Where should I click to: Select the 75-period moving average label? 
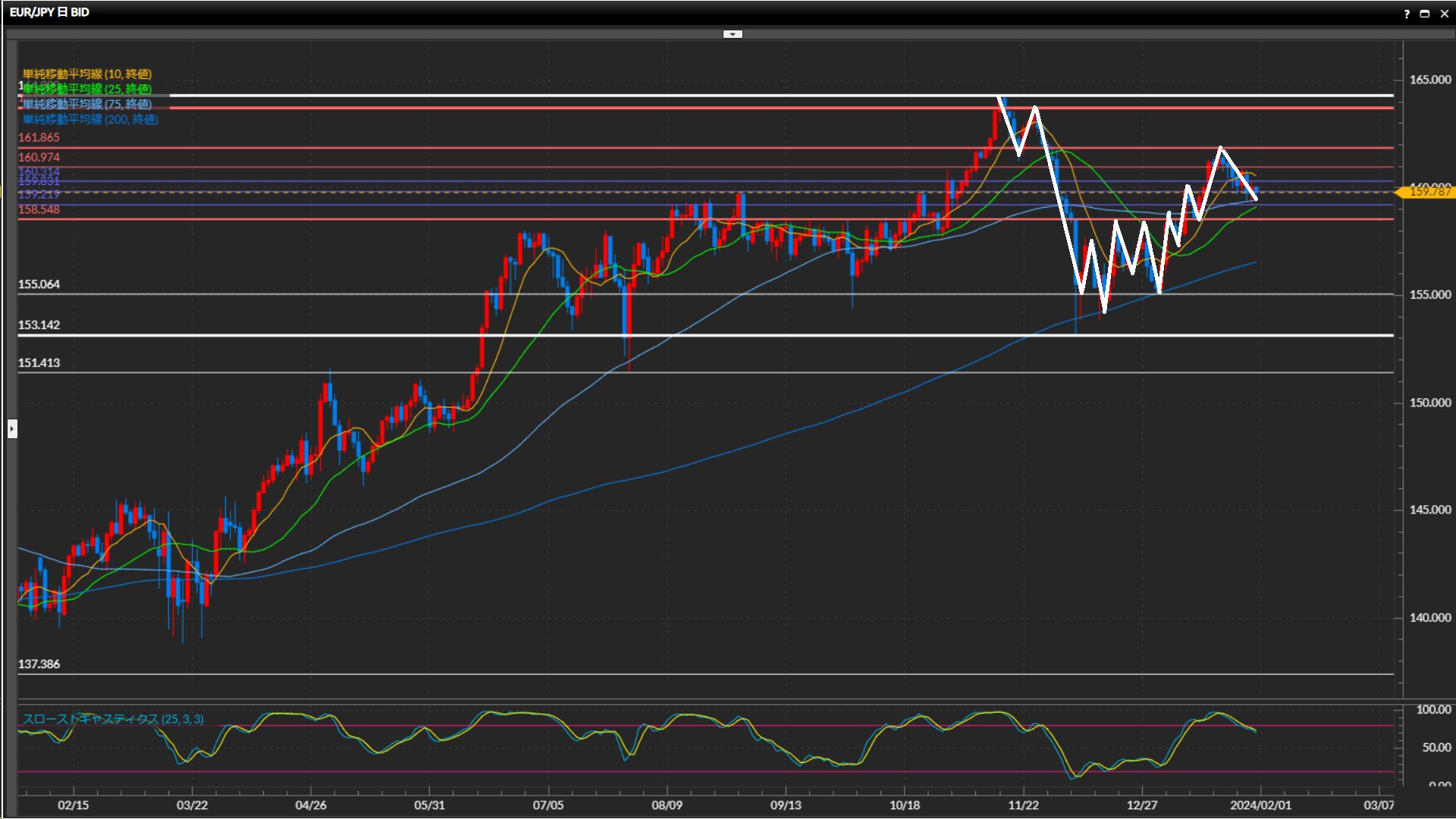pyautogui.click(x=87, y=104)
